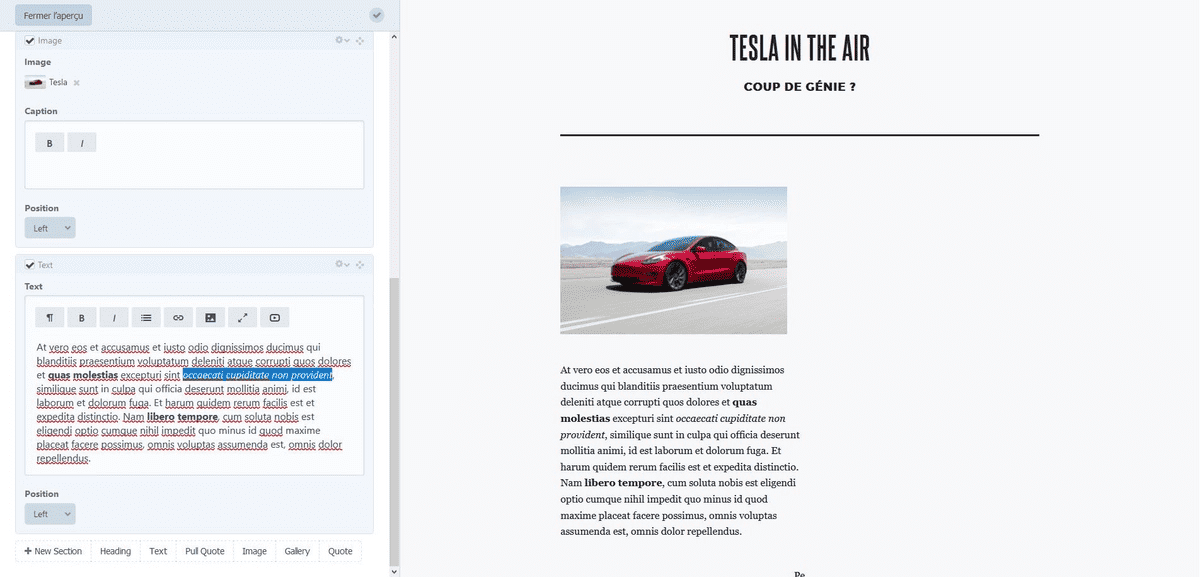Screen dimensions: 1200x577
Task: Click the red Tesla photo in the preview
Action: 673,260
